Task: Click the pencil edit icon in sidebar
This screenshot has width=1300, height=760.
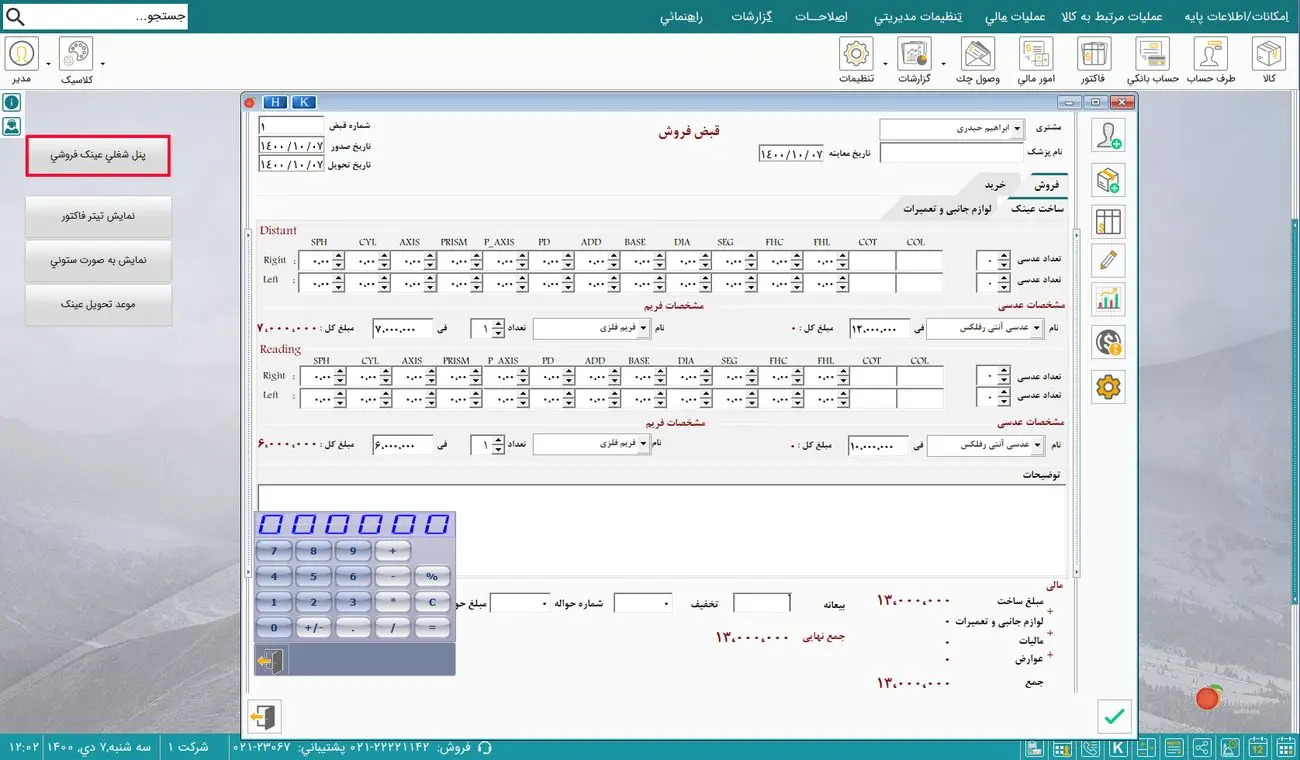Action: (x=1108, y=259)
